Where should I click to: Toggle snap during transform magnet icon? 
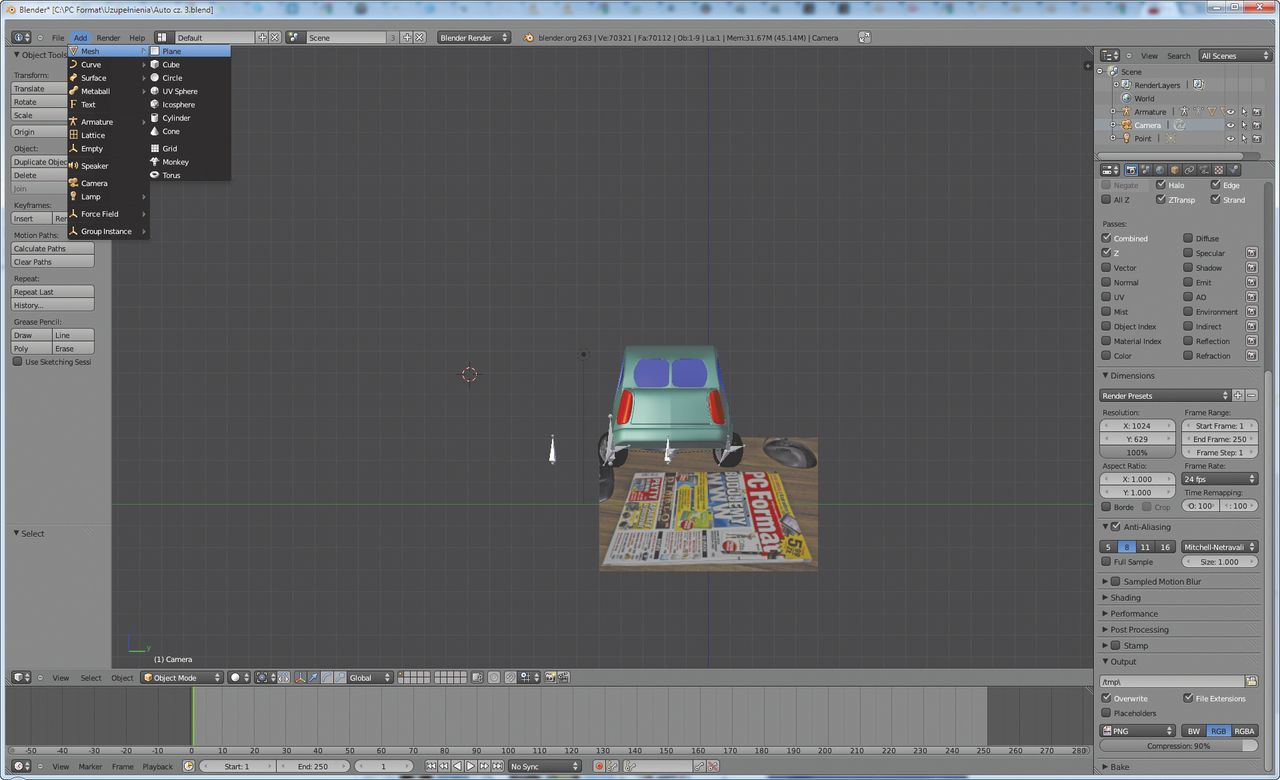(x=510, y=678)
